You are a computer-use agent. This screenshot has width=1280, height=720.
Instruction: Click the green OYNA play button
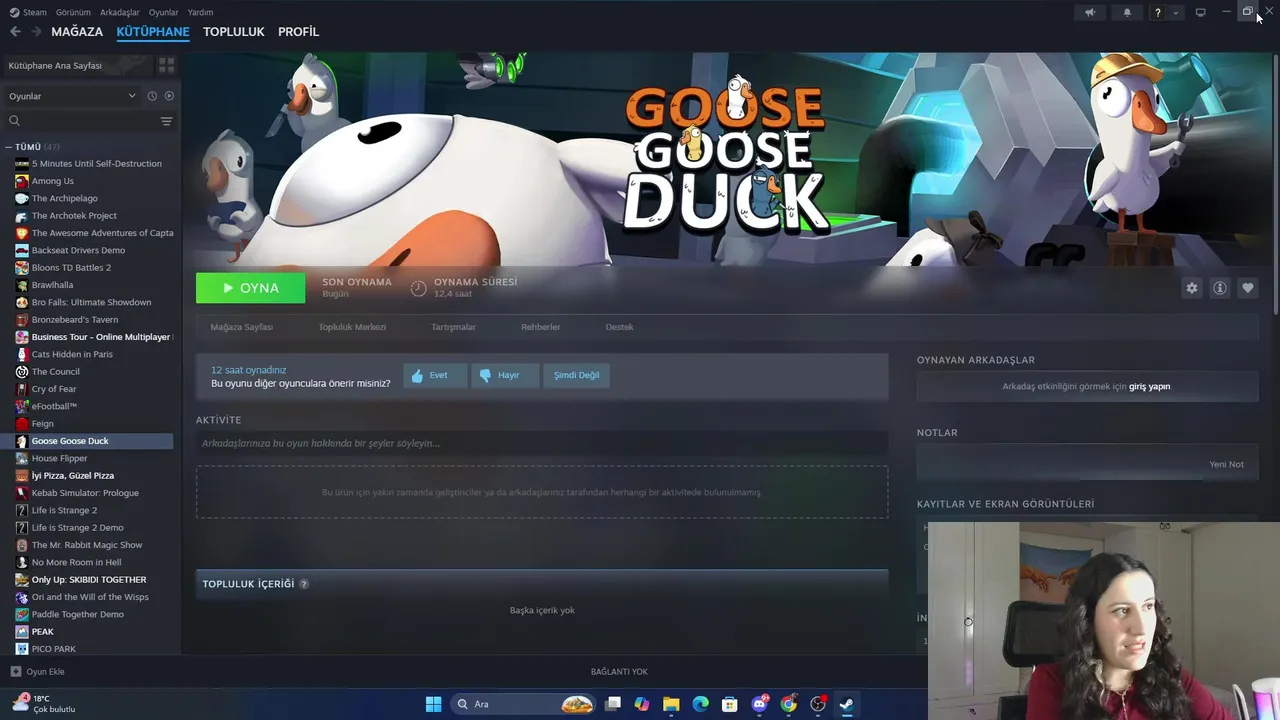[x=251, y=288]
